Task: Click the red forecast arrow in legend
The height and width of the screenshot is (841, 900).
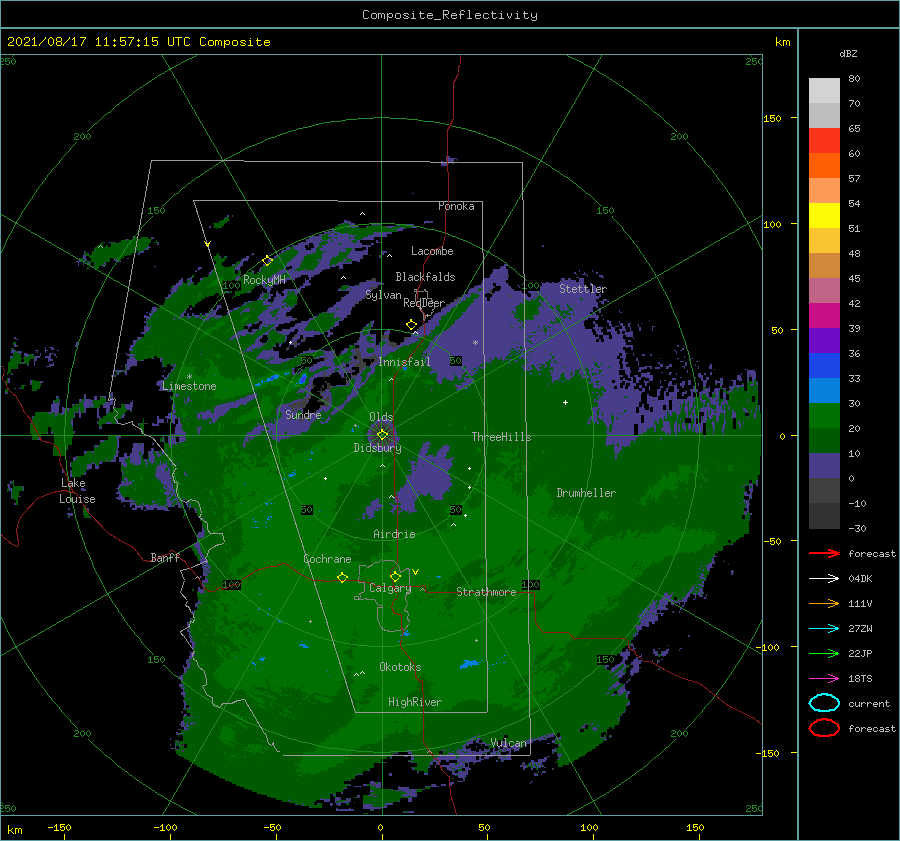Action: point(824,553)
